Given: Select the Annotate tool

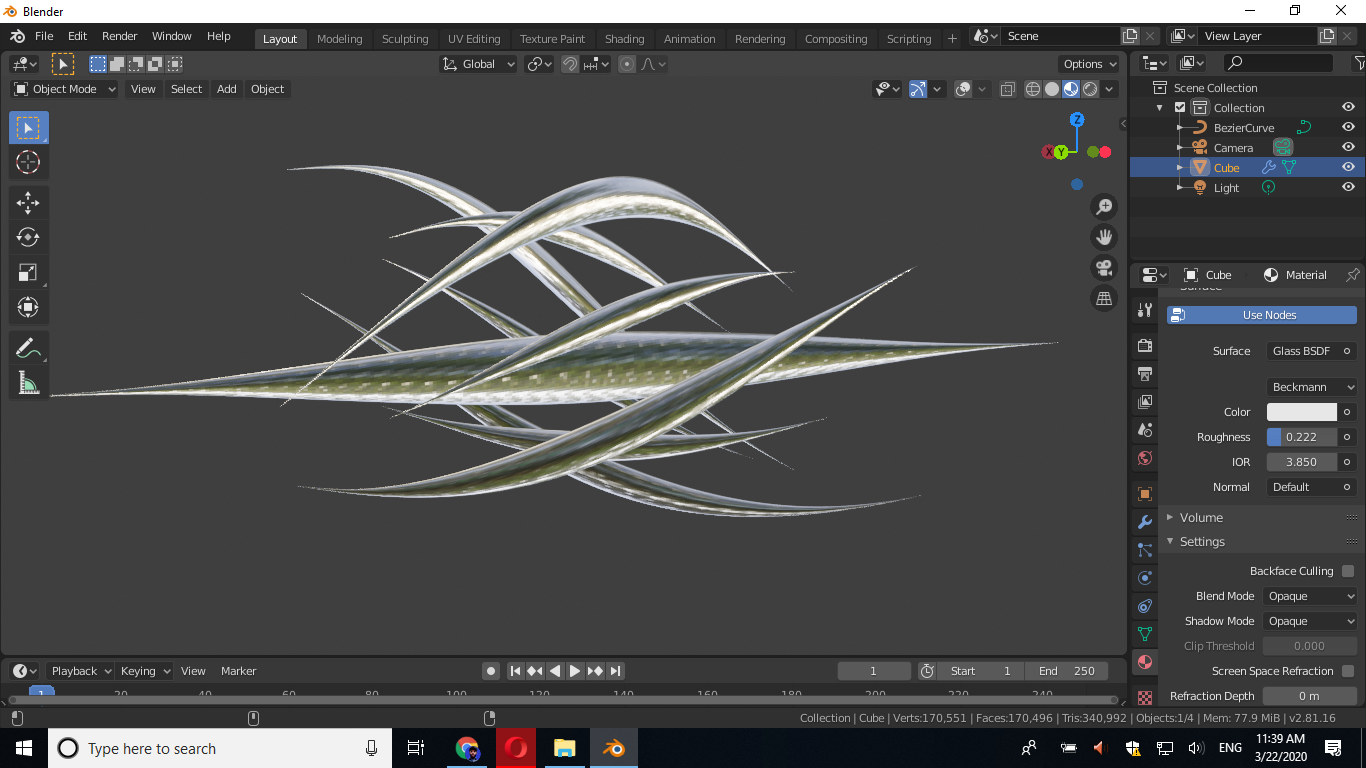Looking at the screenshot, I should point(28,347).
